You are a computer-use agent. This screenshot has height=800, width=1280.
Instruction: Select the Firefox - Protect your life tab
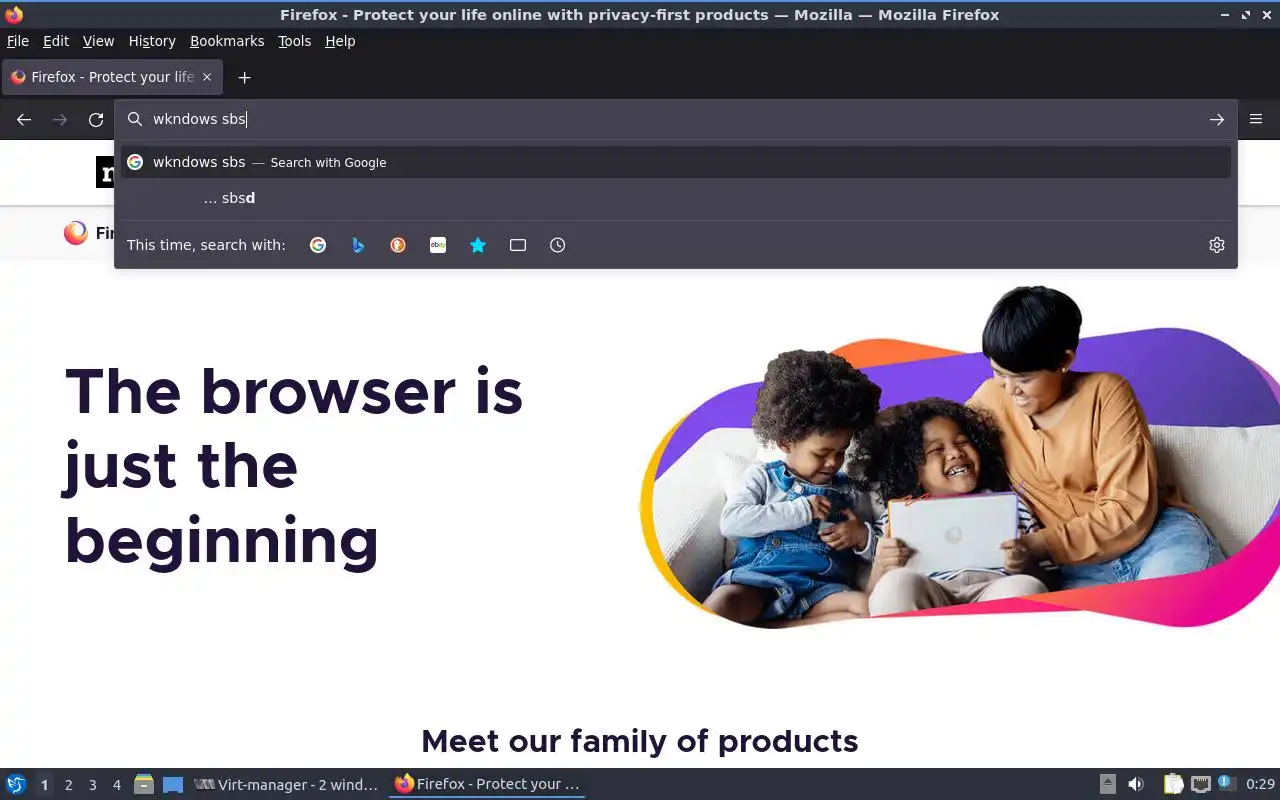tap(112, 77)
